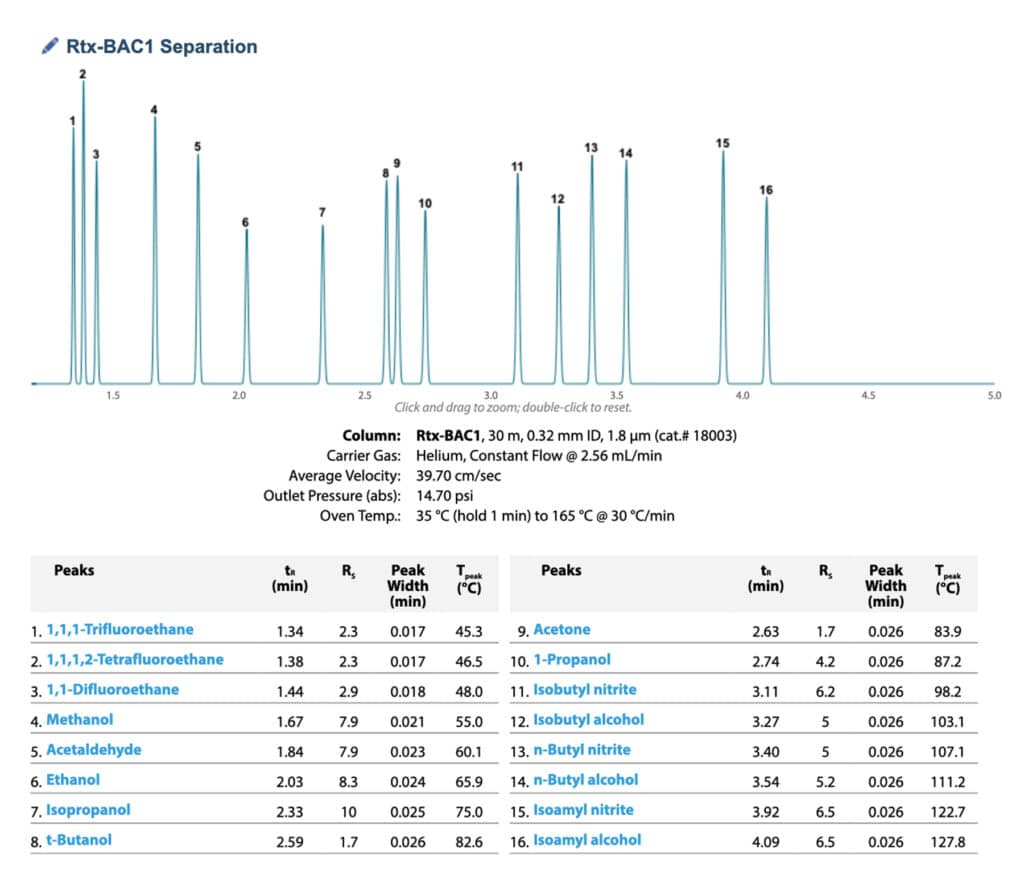1024x895 pixels.
Task: Click the Isobutyl nitrite link
Action: pyautogui.click(x=585, y=690)
